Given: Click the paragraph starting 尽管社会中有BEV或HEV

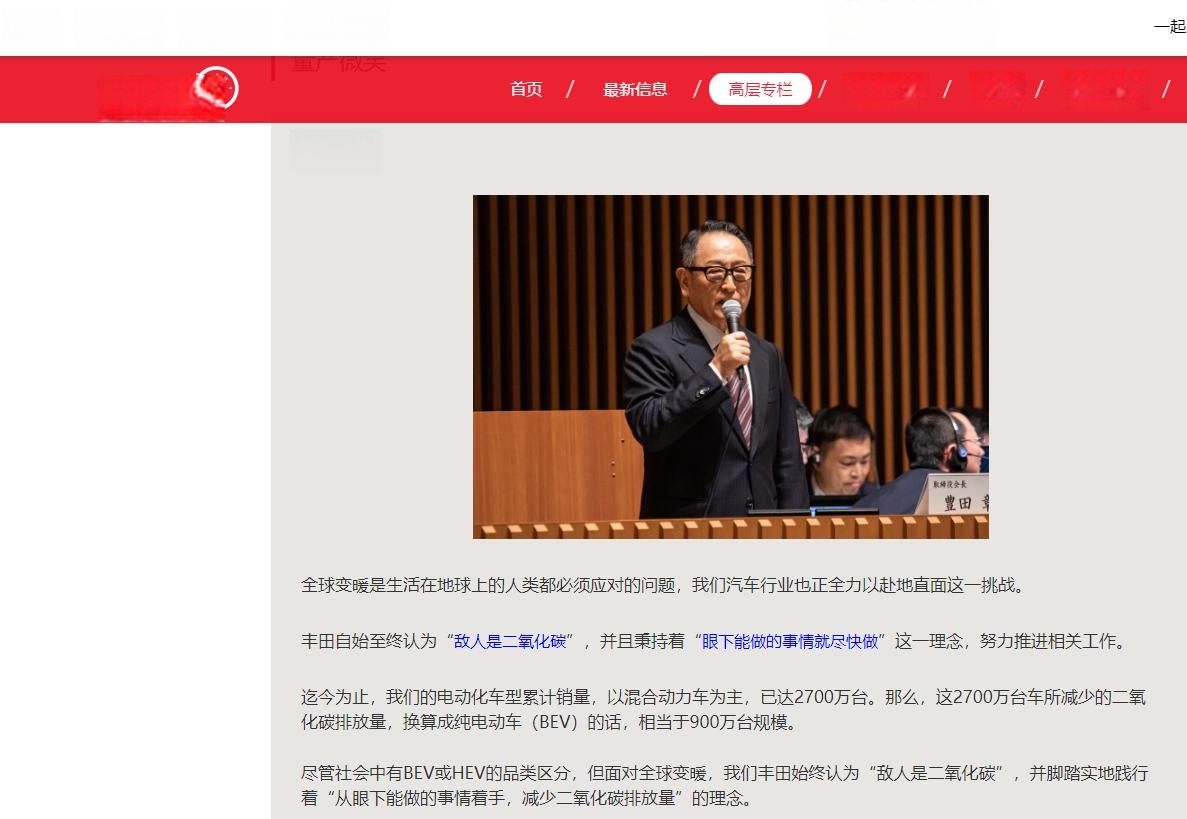Looking at the screenshot, I should (724, 785).
